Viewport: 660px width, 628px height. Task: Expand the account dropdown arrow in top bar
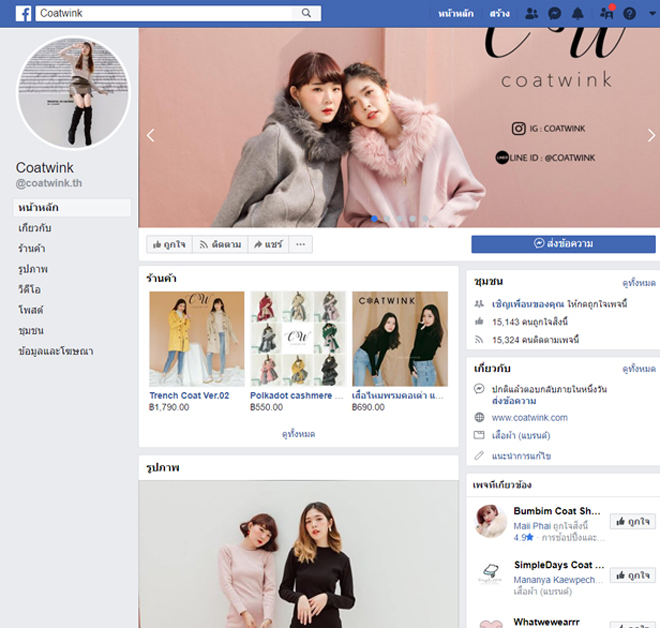click(x=652, y=13)
